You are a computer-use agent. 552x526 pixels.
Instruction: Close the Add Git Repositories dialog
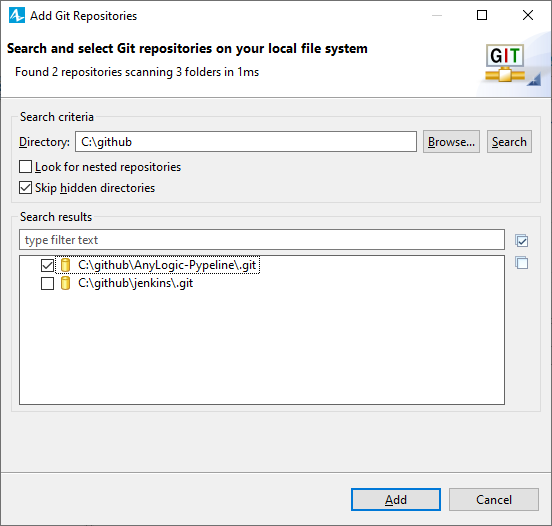click(x=528, y=15)
